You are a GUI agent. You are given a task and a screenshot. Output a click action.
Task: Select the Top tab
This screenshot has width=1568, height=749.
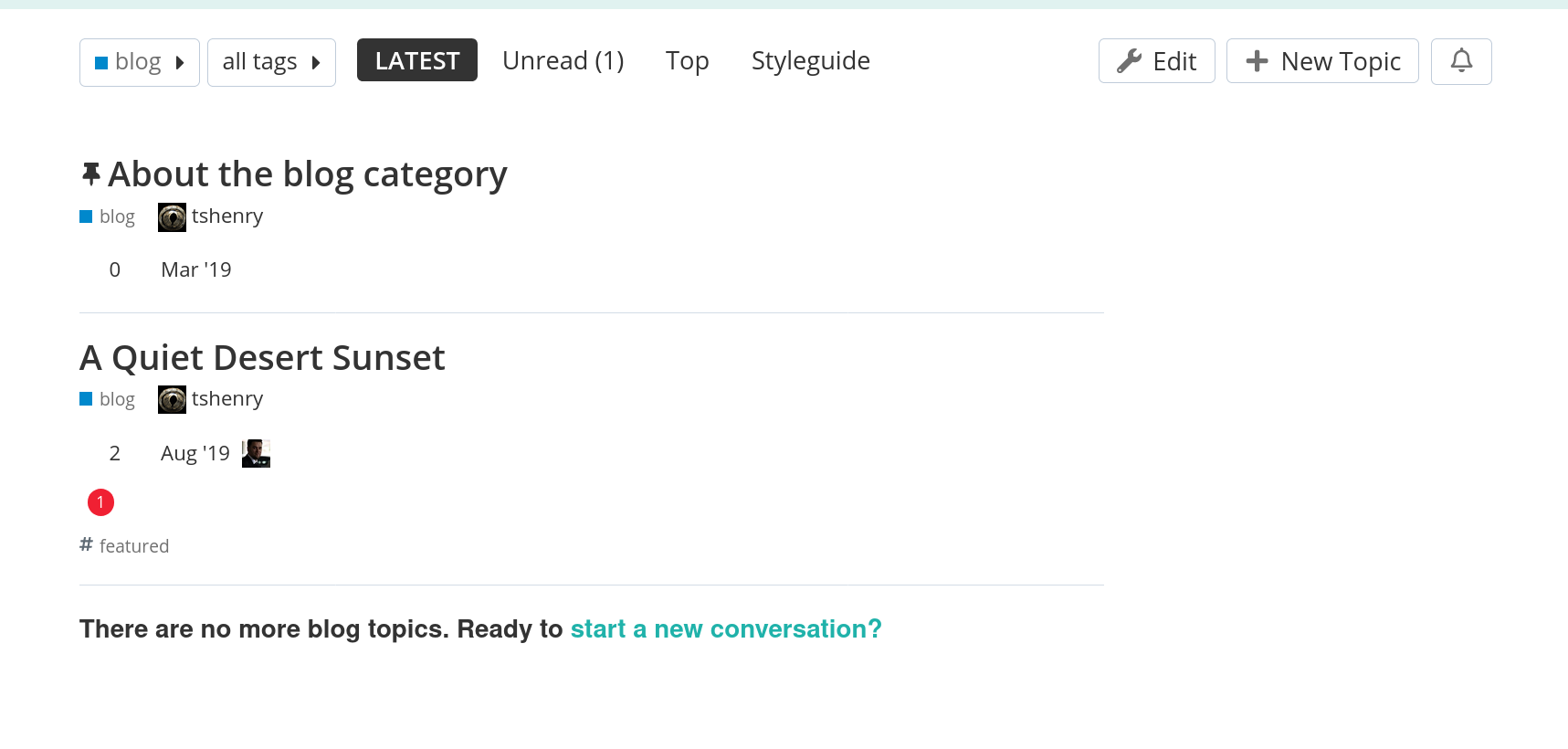[687, 60]
